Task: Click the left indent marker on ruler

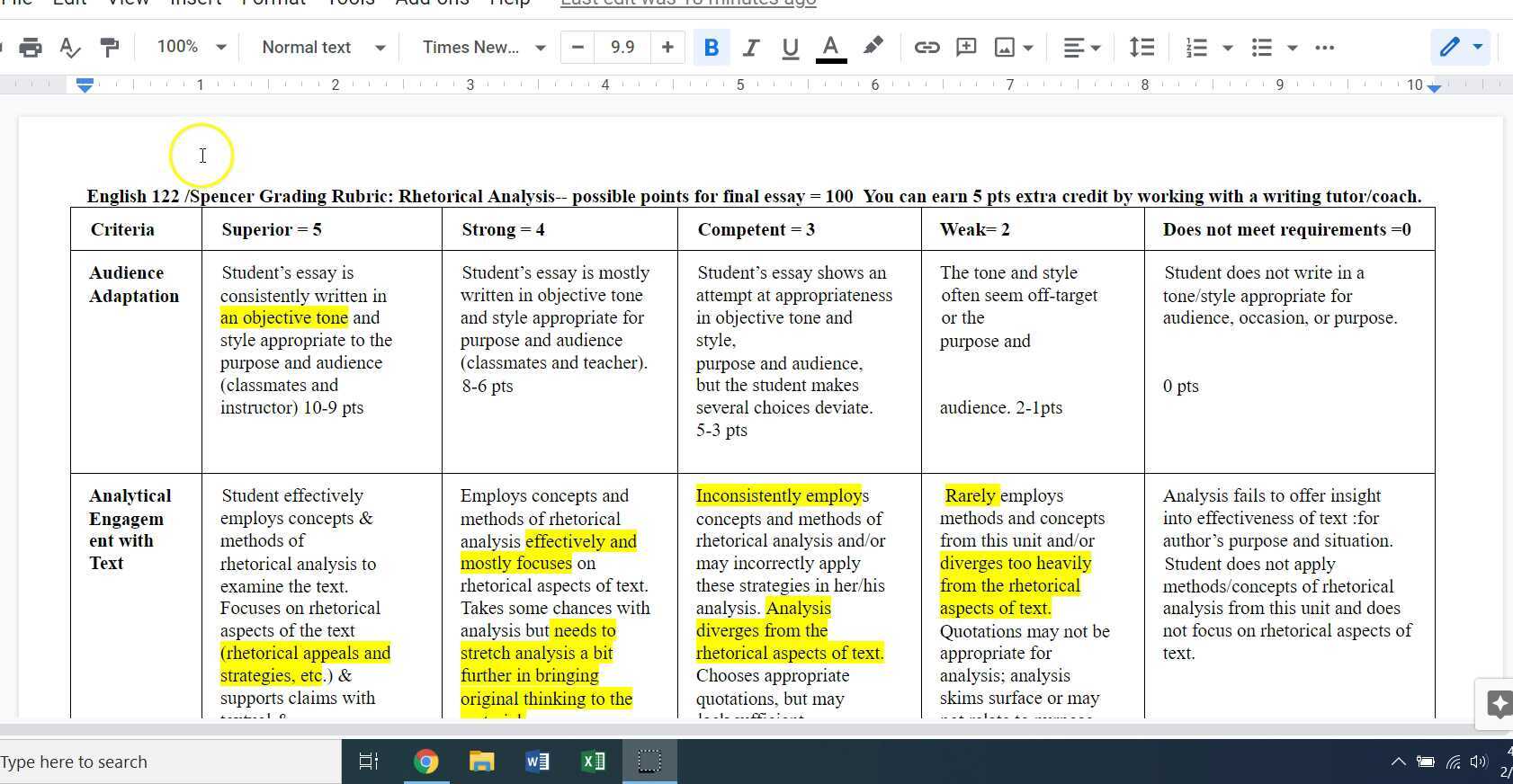Action: (x=85, y=85)
